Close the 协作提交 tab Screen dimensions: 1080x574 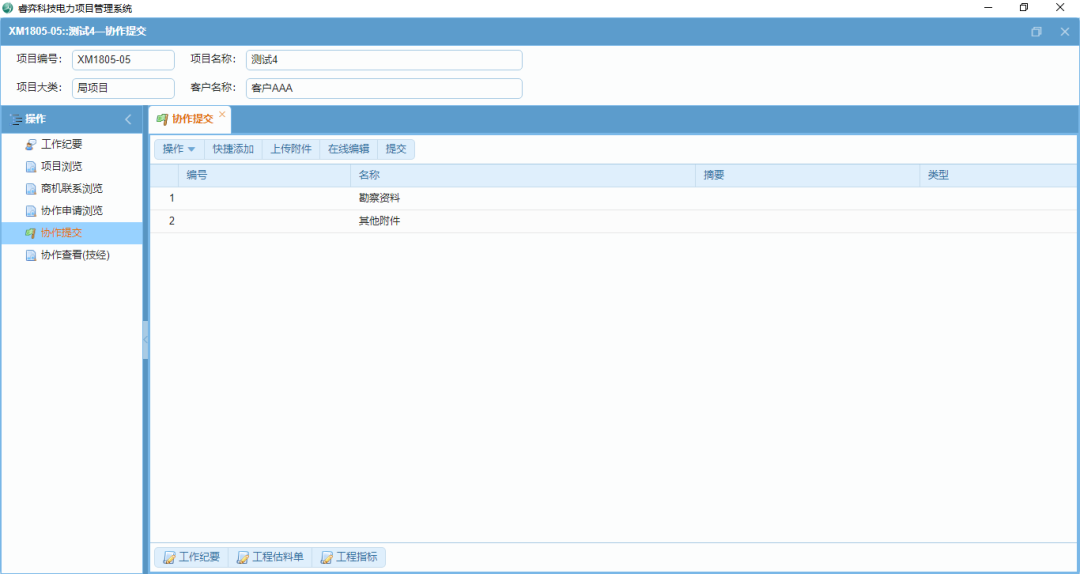(x=222, y=114)
